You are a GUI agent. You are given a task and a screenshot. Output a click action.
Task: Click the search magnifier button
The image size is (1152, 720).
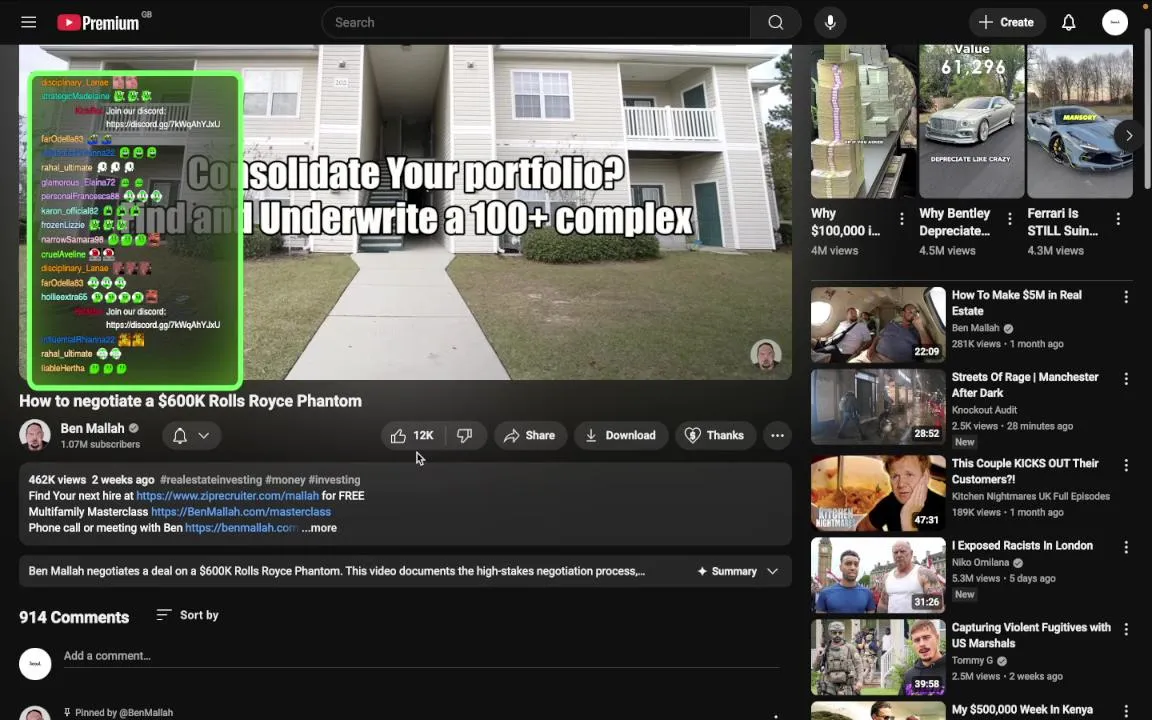[775, 22]
